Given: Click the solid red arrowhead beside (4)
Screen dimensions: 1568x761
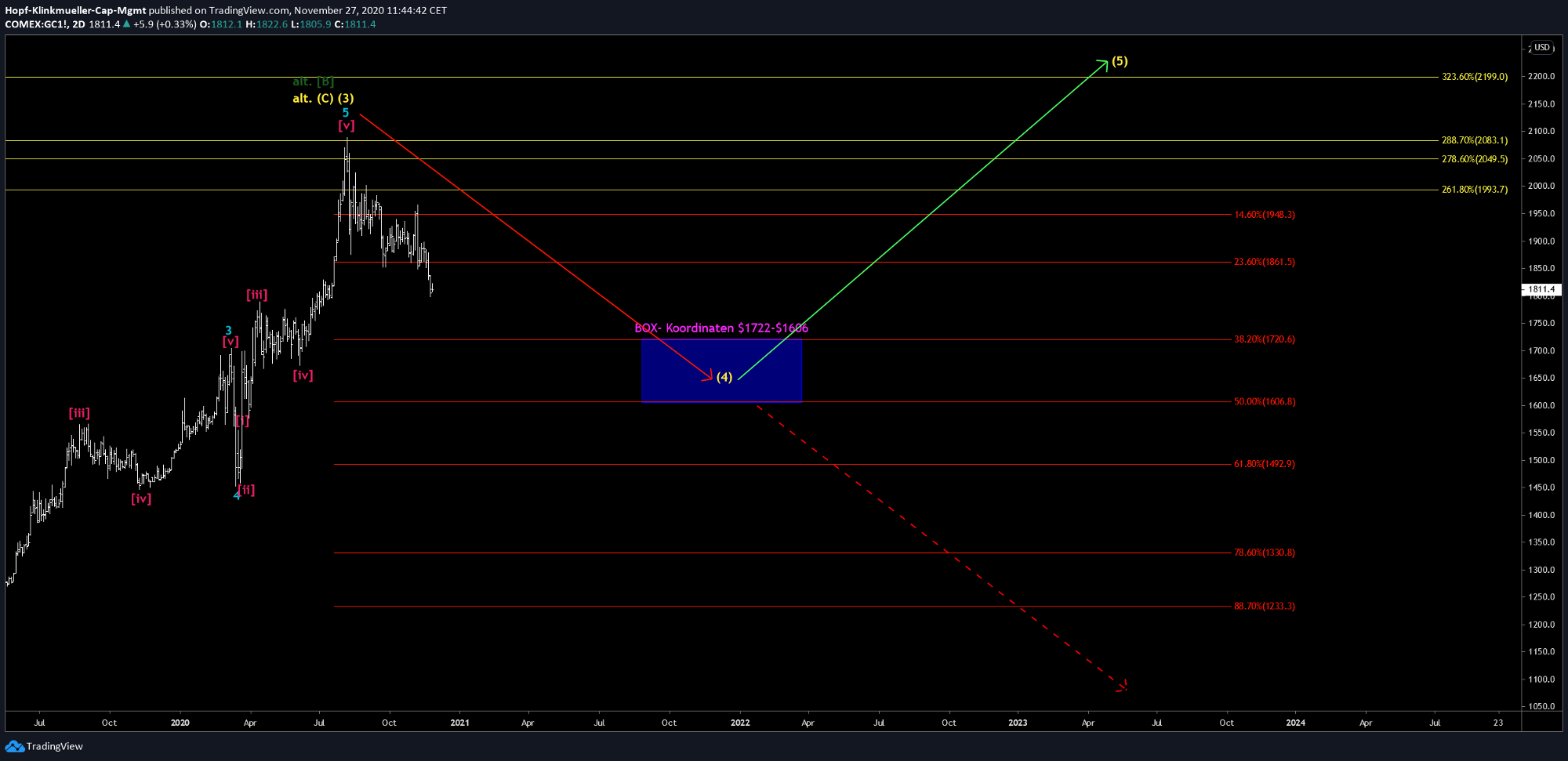Looking at the screenshot, I should [709, 376].
